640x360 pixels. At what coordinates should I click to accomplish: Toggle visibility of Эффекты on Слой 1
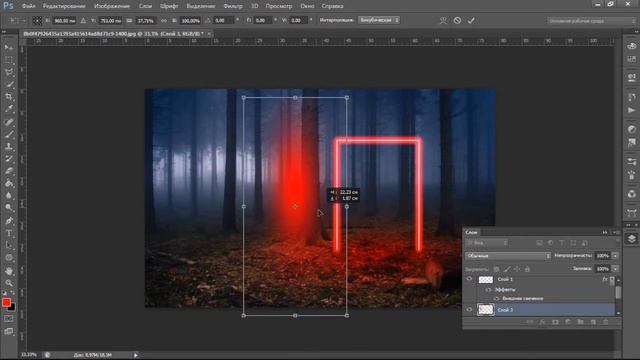tap(489, 289)
